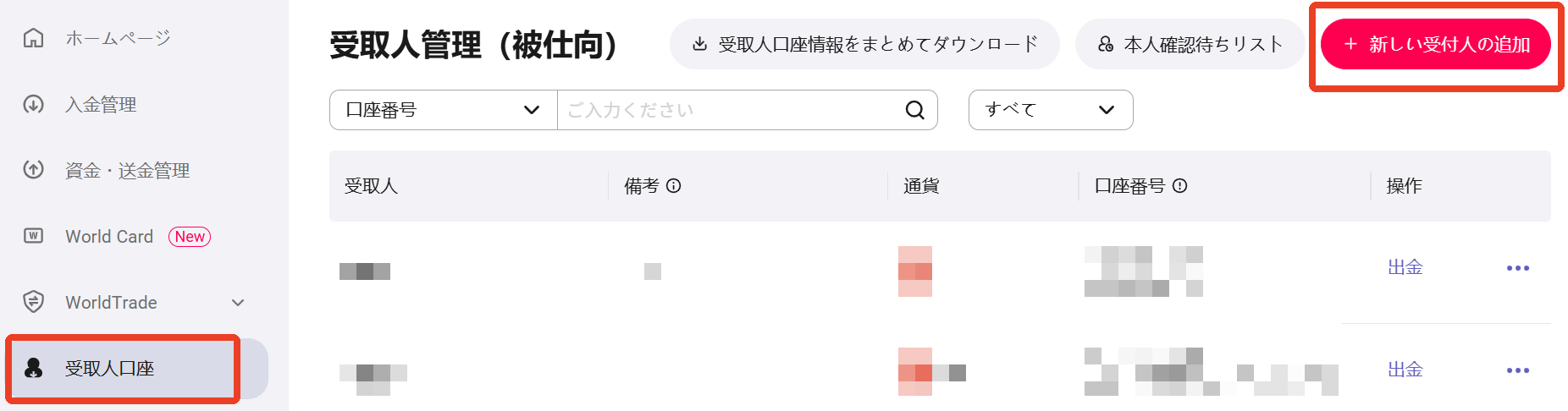Screen dimensions: 1568x411
Task: Open the すべて filter dropdown
Action: (1051, 110)
